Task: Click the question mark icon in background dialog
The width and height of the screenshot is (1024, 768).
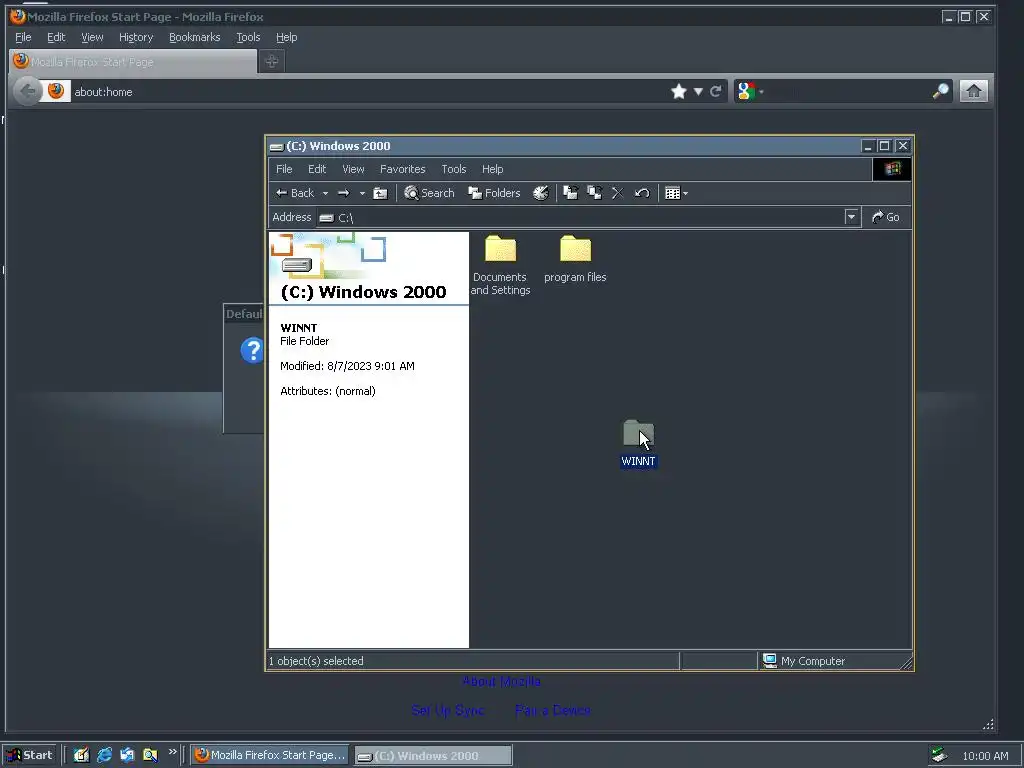Action: click(x=251, y=350)
